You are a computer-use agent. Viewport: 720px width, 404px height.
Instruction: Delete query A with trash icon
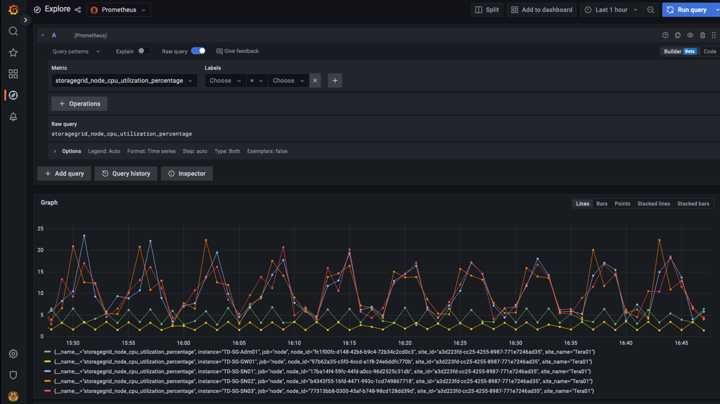click(702, 35)
